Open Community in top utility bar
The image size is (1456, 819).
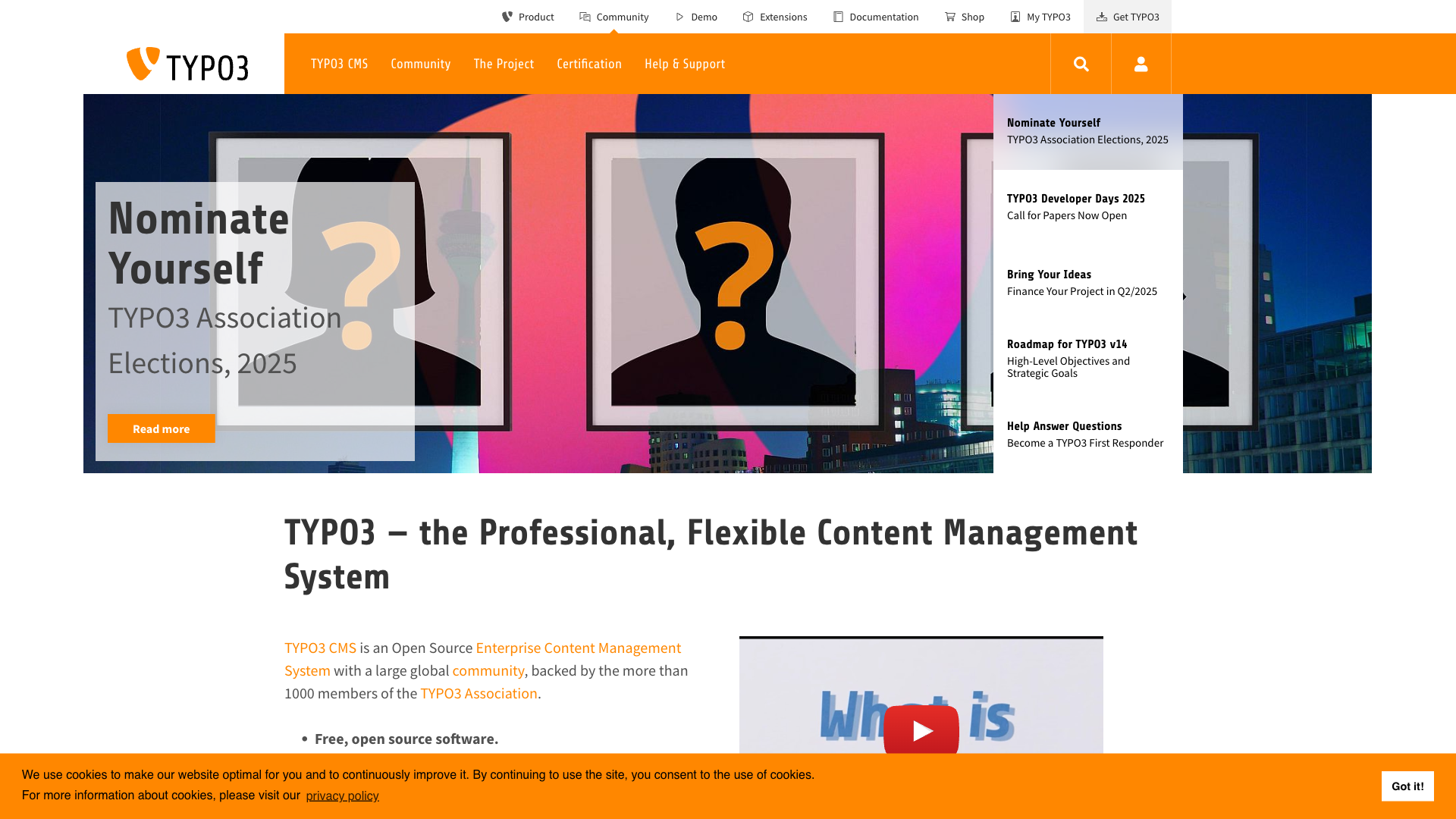click(x=613, y=17)
